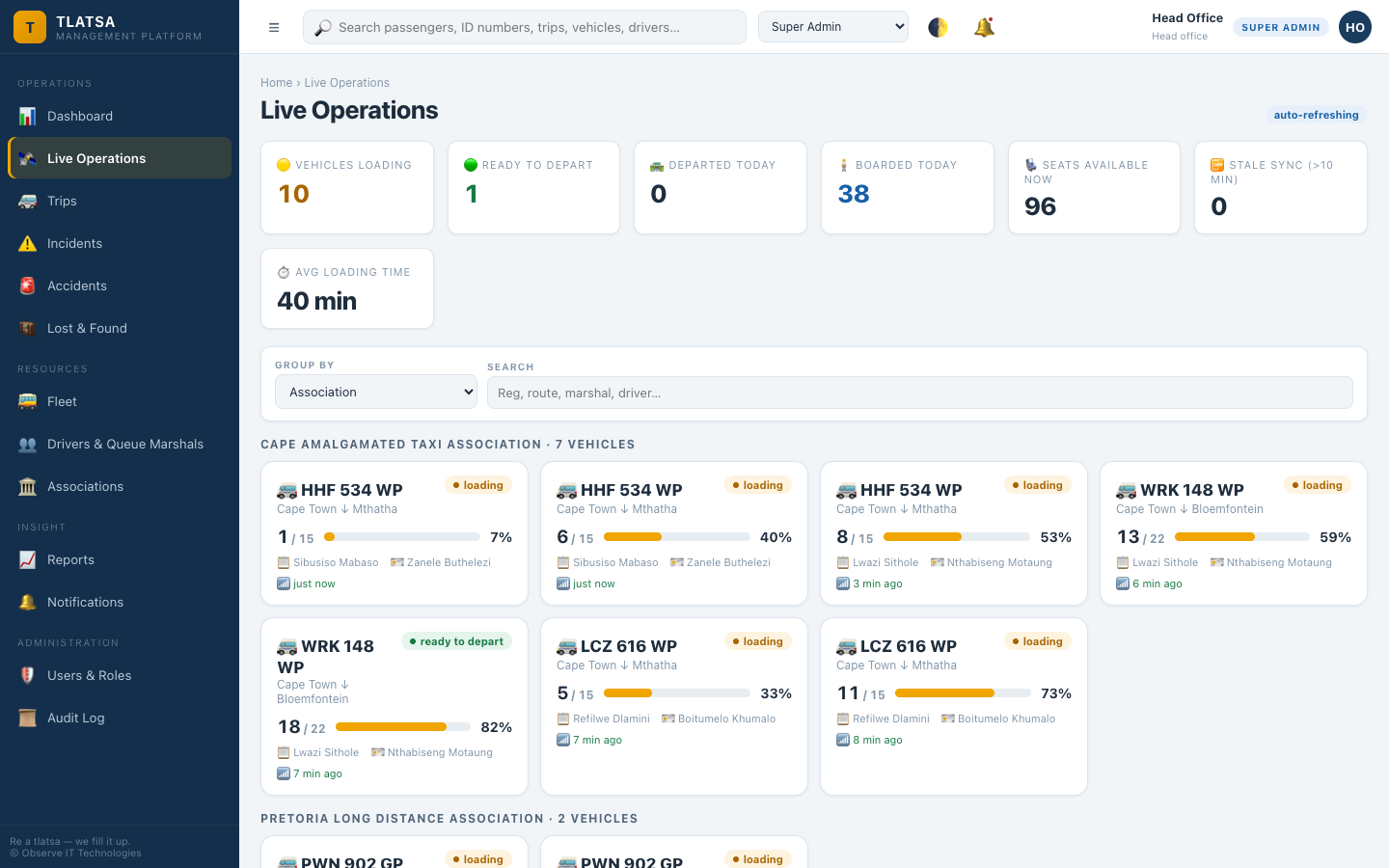Screen dimensions: 1389x868
Task: Go to Dashboard in the sidebar
Action: click(x=120, y=116)
